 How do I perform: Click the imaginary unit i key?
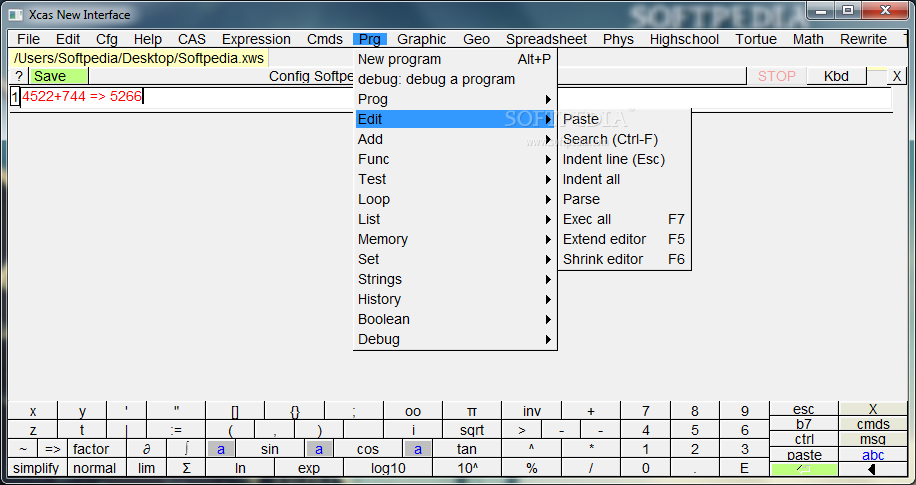[413, 430]
